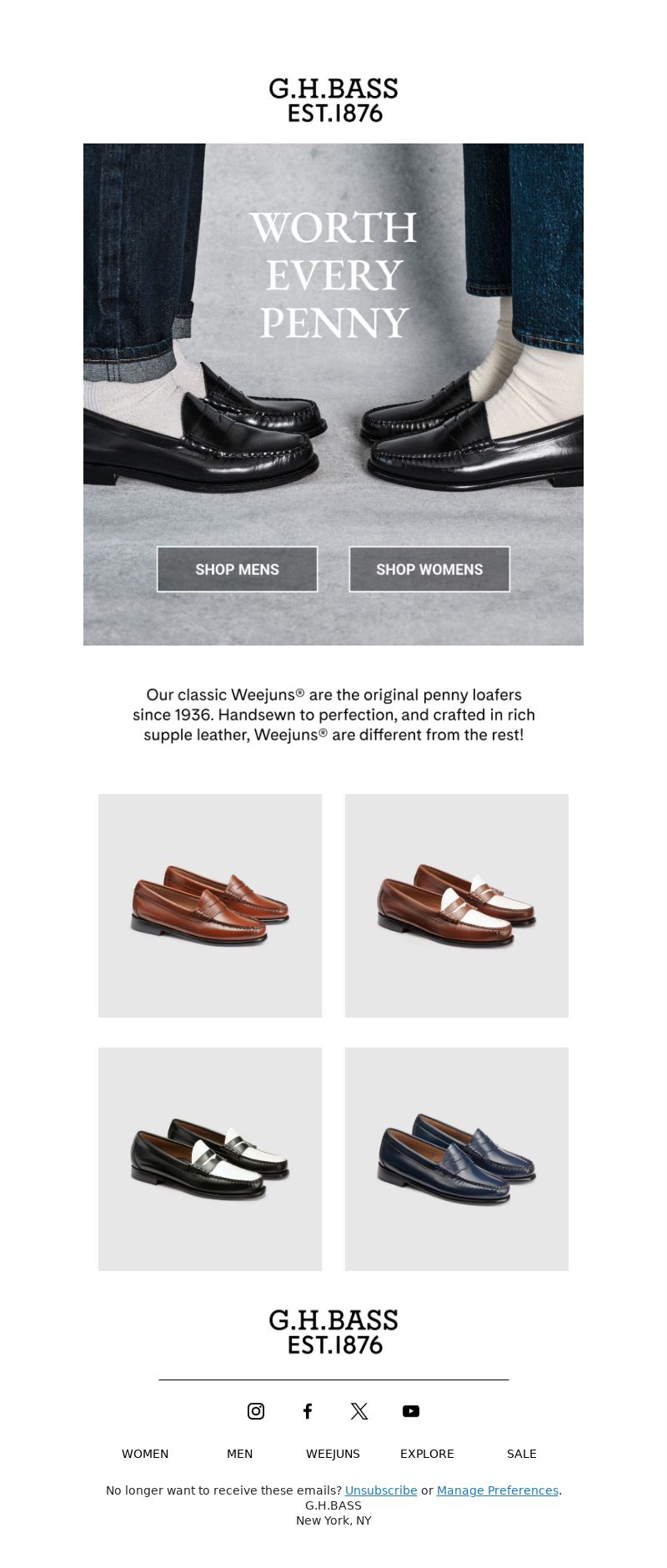Image resolution: width=667 pixels, height=1568 pixels.
Task: Click the Manage Preferences link
Action: click(498, 1490)
